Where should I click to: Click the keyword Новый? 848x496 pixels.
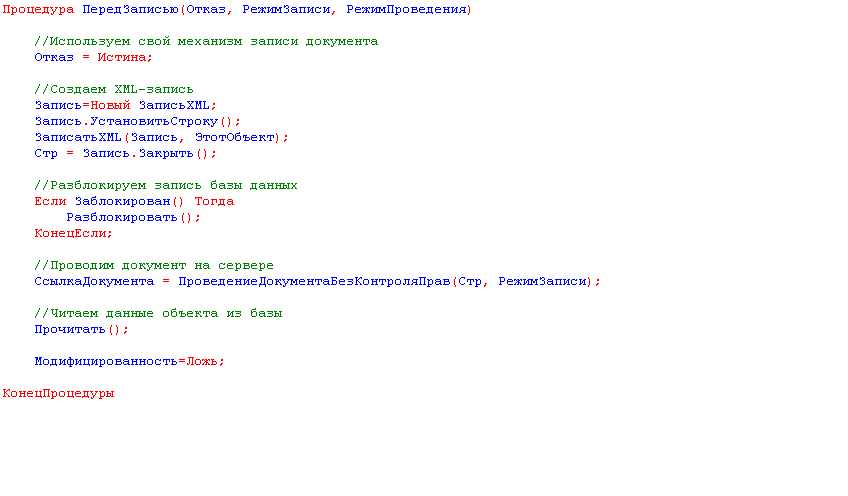click(111, 106)
